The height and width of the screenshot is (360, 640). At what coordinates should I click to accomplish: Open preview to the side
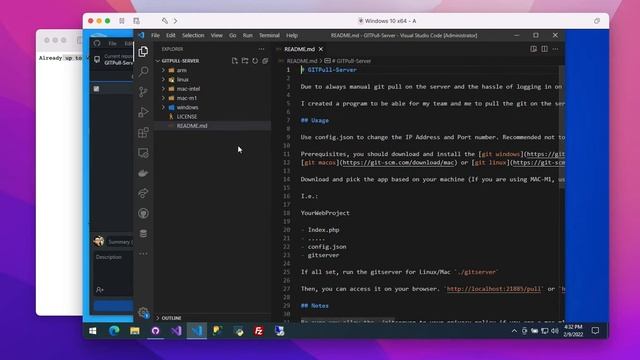[533, 49]
